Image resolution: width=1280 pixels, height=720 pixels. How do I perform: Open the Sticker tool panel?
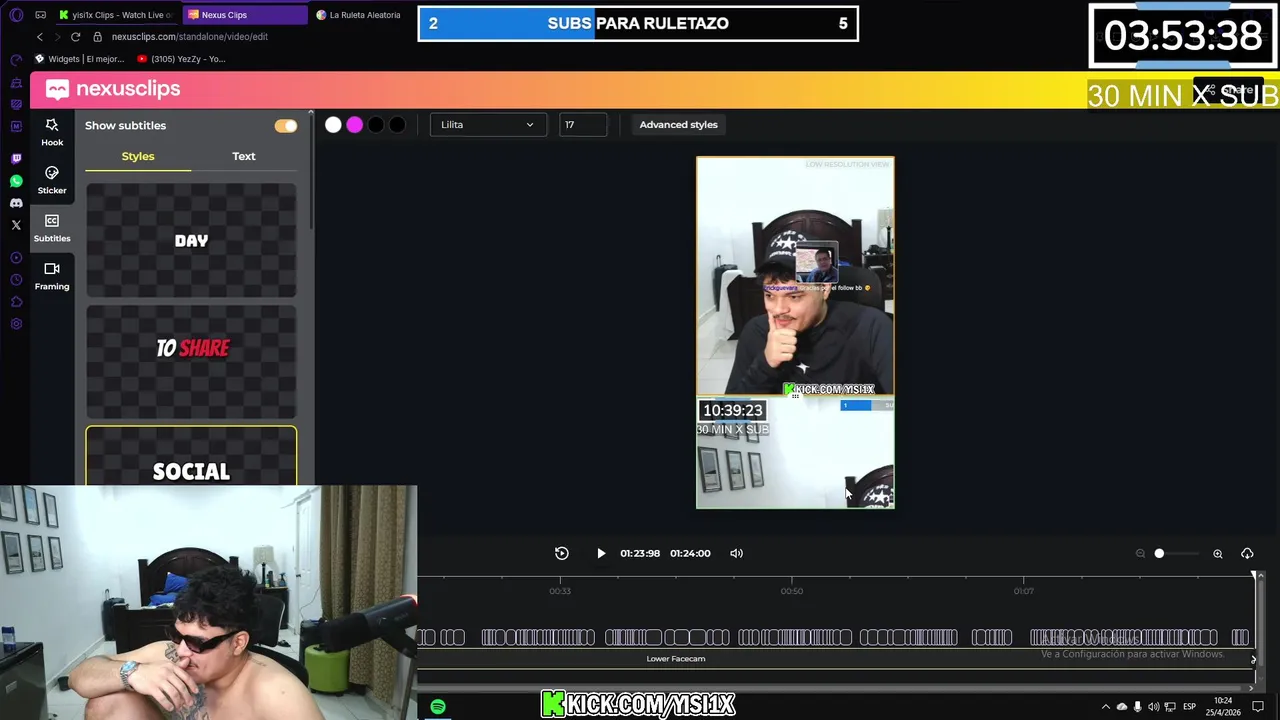52,180
